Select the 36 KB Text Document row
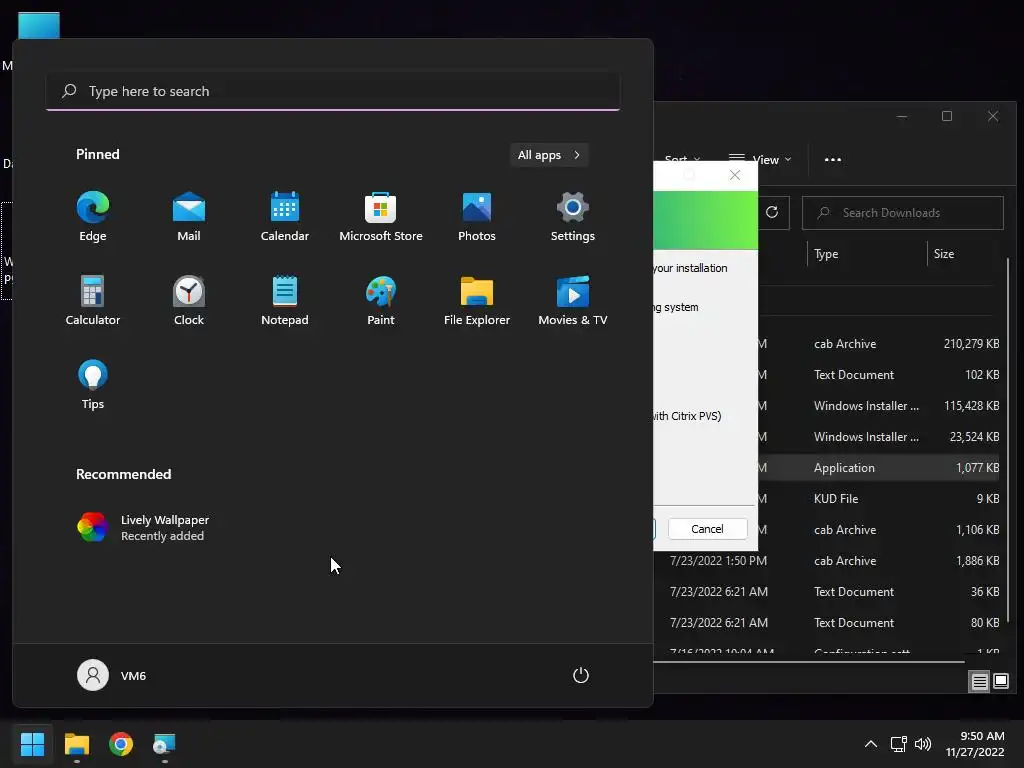This screenshot has width=1024, height=768. (x=828, y=592)
